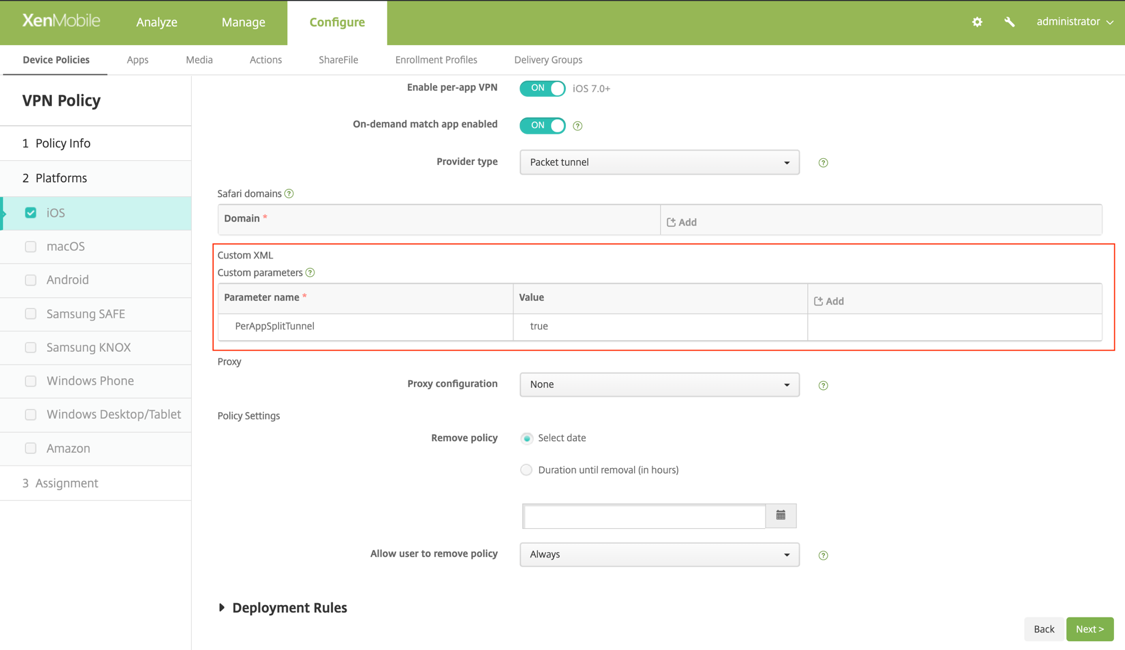Click the 'true' value cell
This screenshot has height=650, width=1125.
coord(660,326)
